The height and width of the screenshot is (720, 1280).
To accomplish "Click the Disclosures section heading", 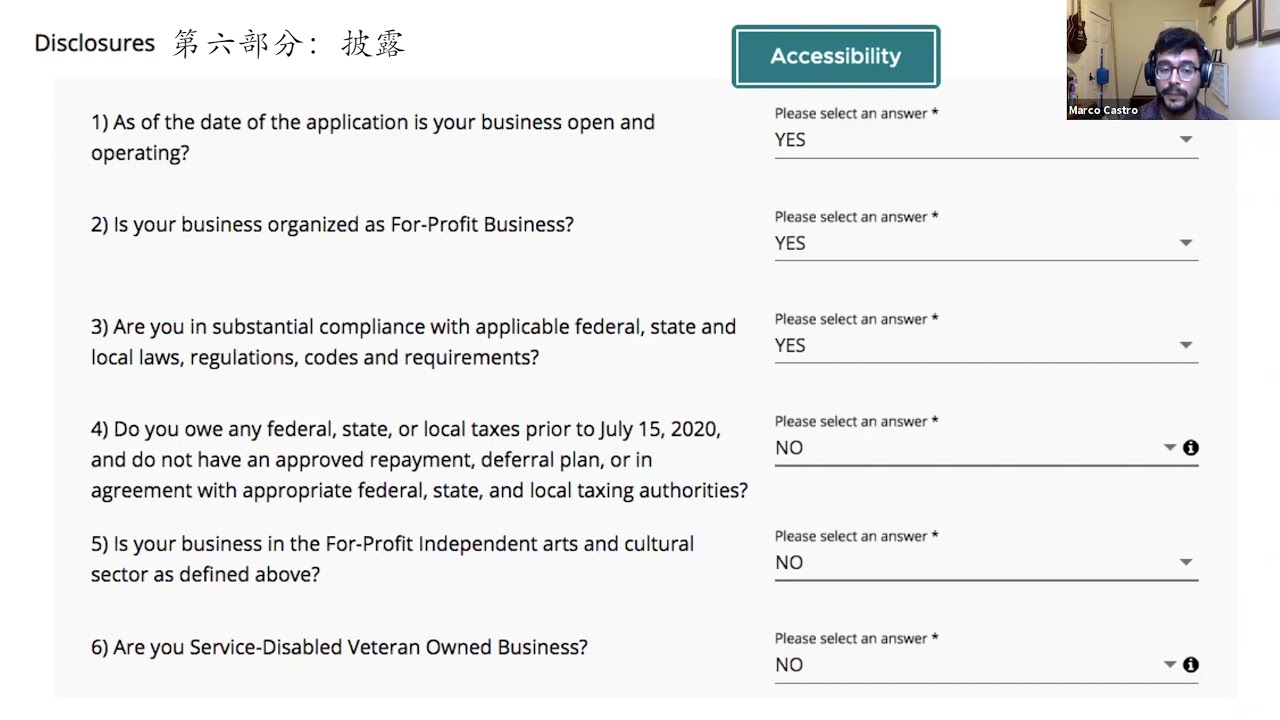I will point(95,44).
